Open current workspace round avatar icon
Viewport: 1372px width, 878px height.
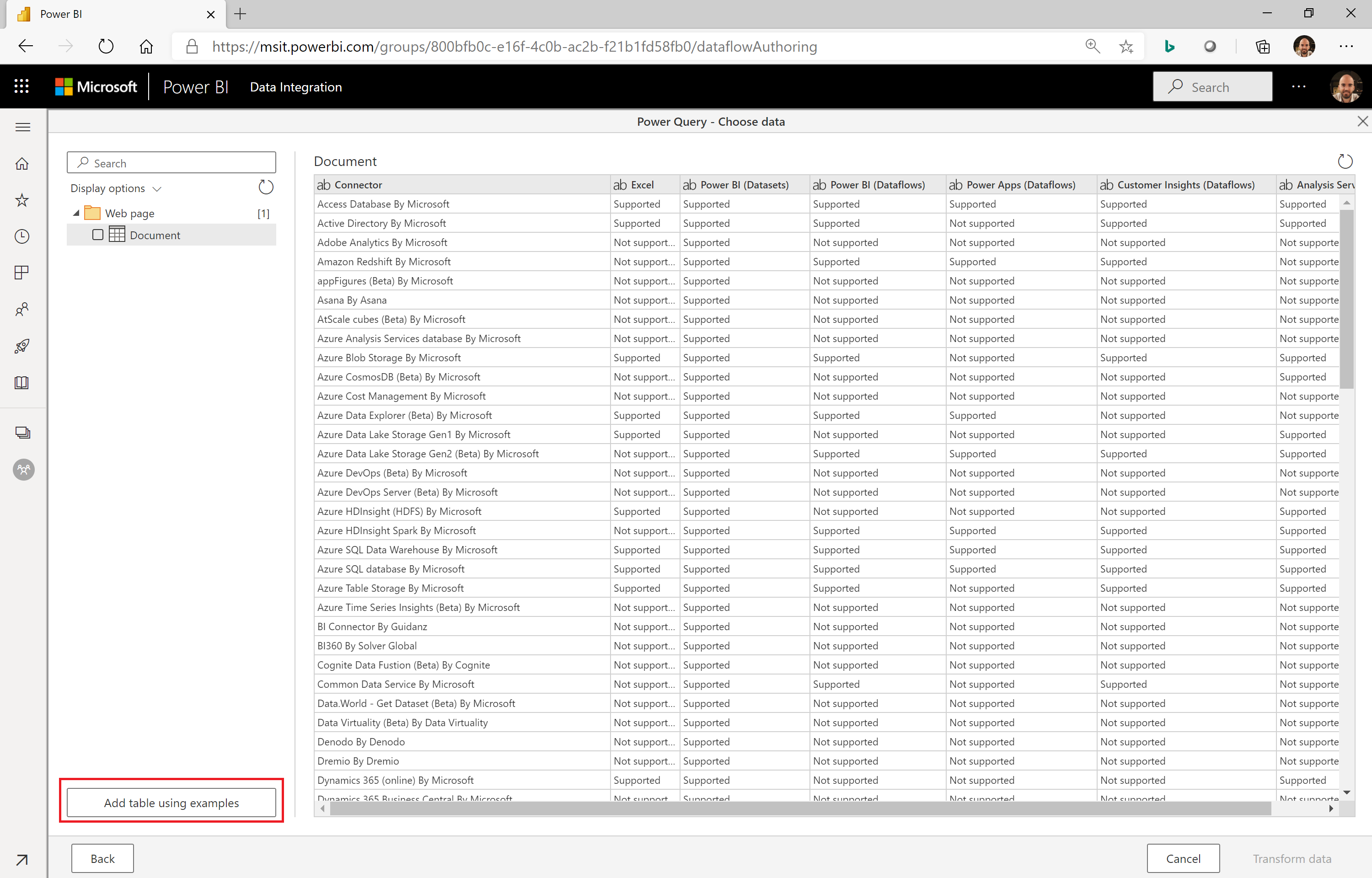pyautogui.click(x=23, y=470)
